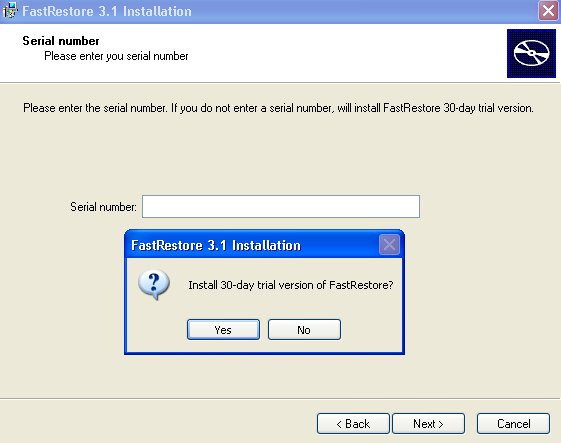Viewport: 561px width, 443px height.
Task: Click the blue question mark bubble icon
Action: coord(154,284)
